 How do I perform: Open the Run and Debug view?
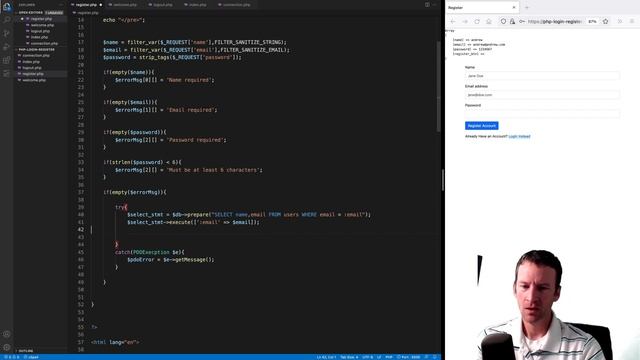coord(7,47)
